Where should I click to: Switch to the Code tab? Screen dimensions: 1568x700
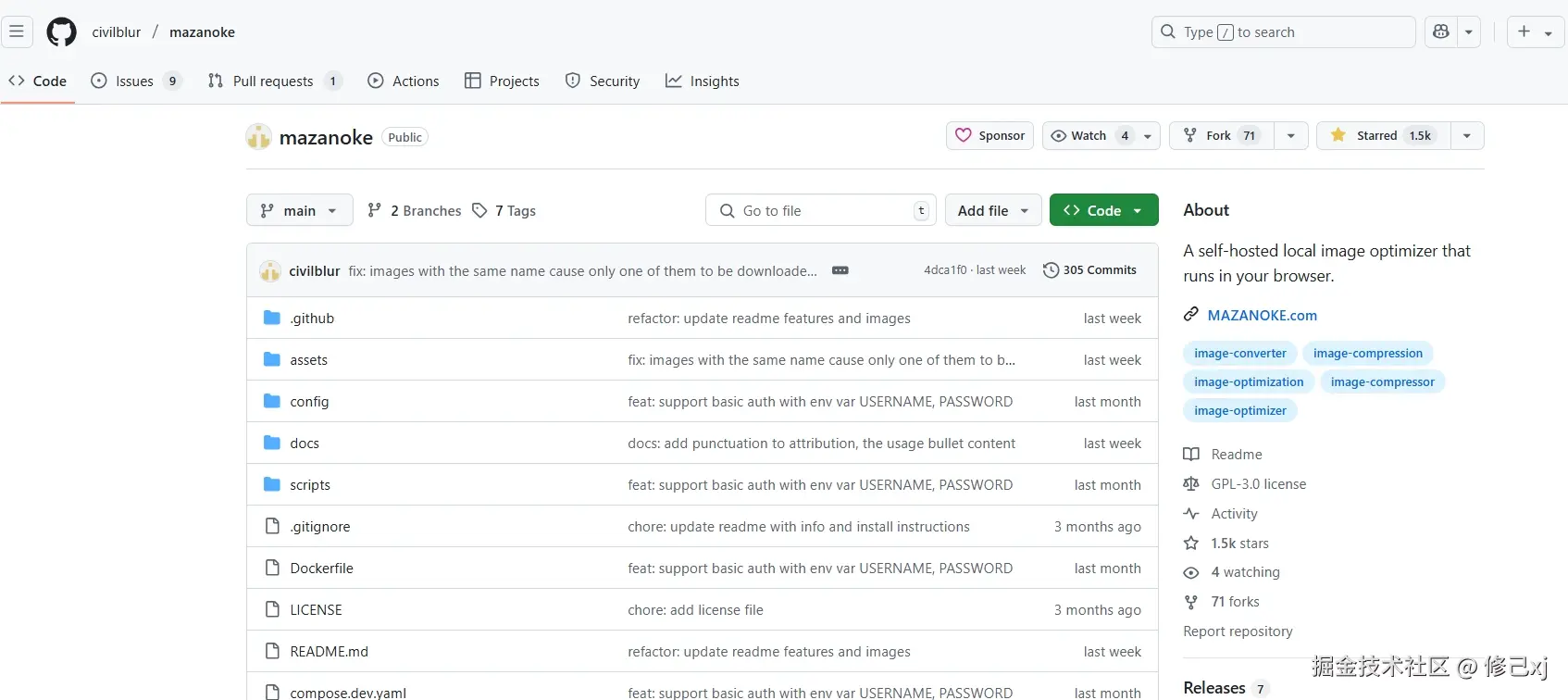[38, 81]
